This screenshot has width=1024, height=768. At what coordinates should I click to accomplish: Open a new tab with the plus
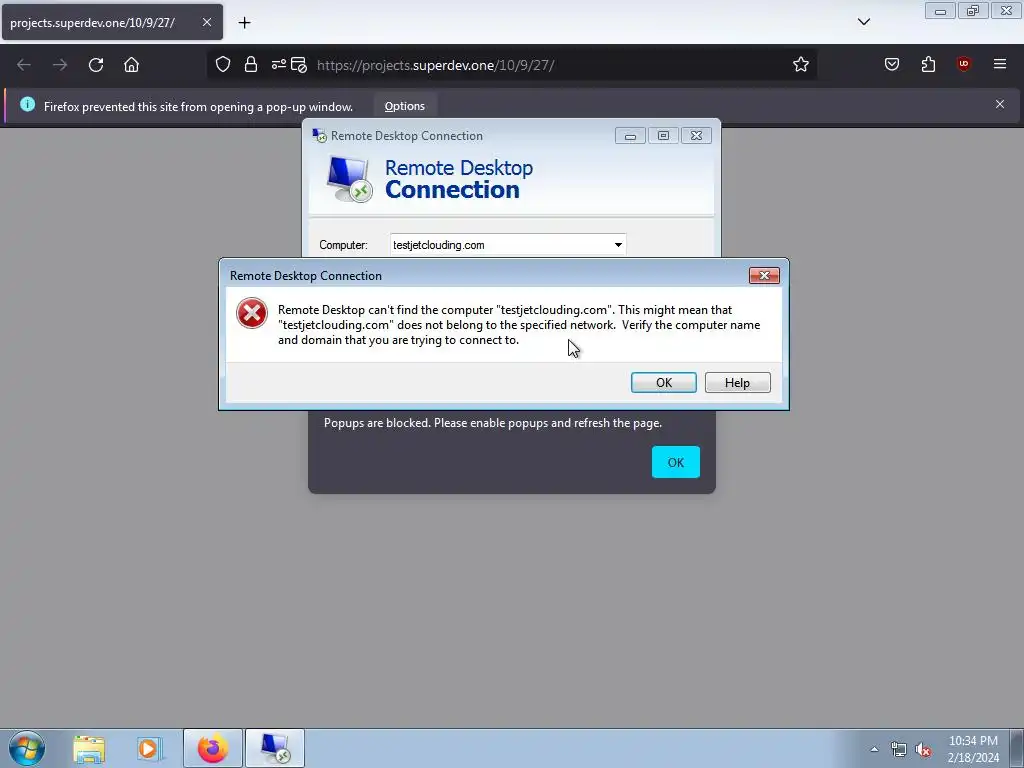tap(244, 23)
